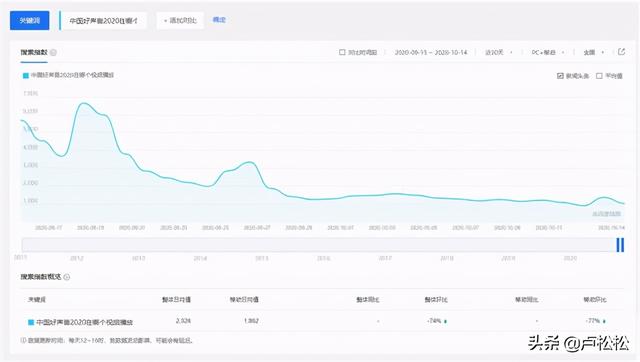Click the 中国好声音2020 keyword row in table

point(322,322)
